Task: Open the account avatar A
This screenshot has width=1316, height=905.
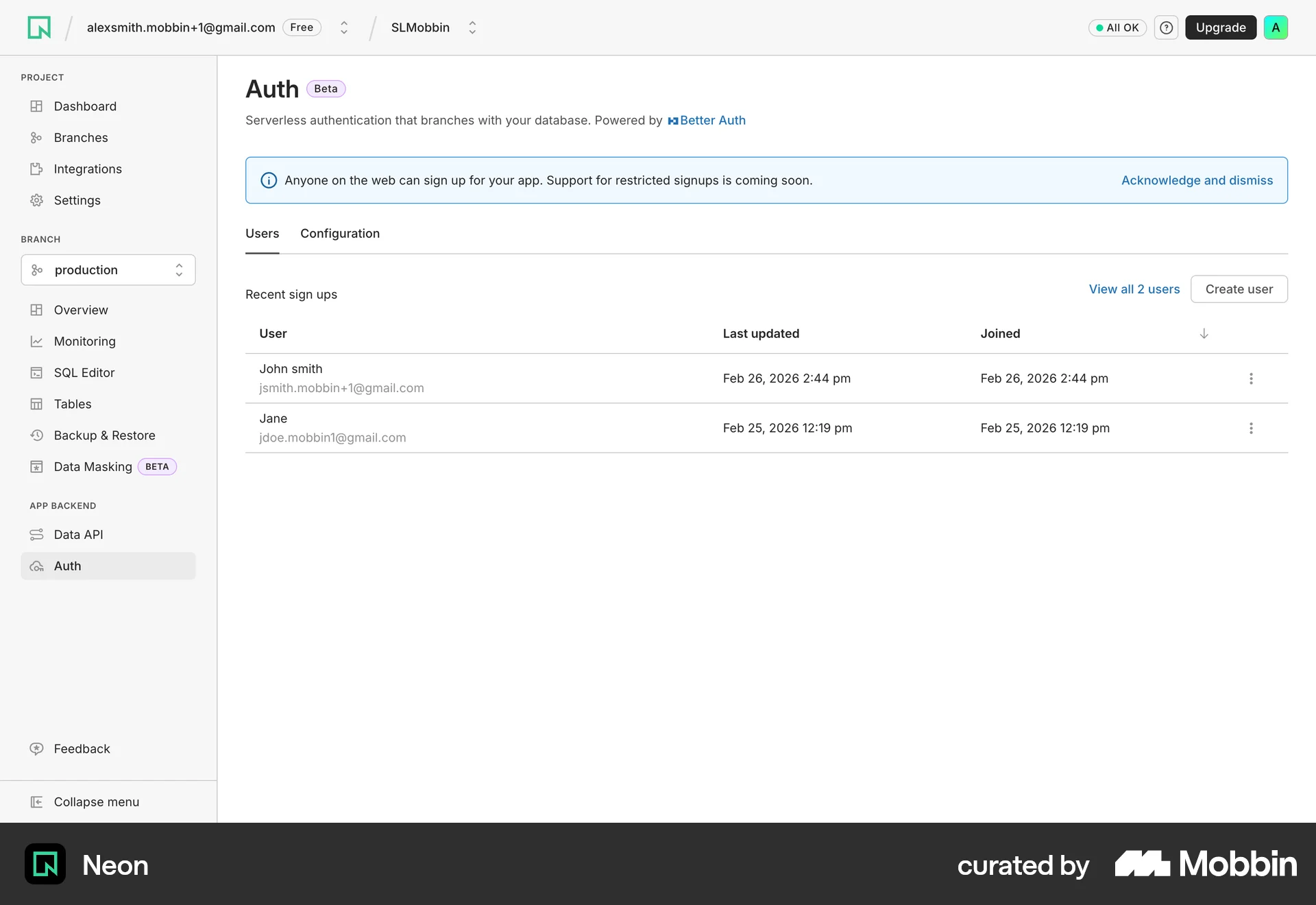Action: pos(1276,27)
